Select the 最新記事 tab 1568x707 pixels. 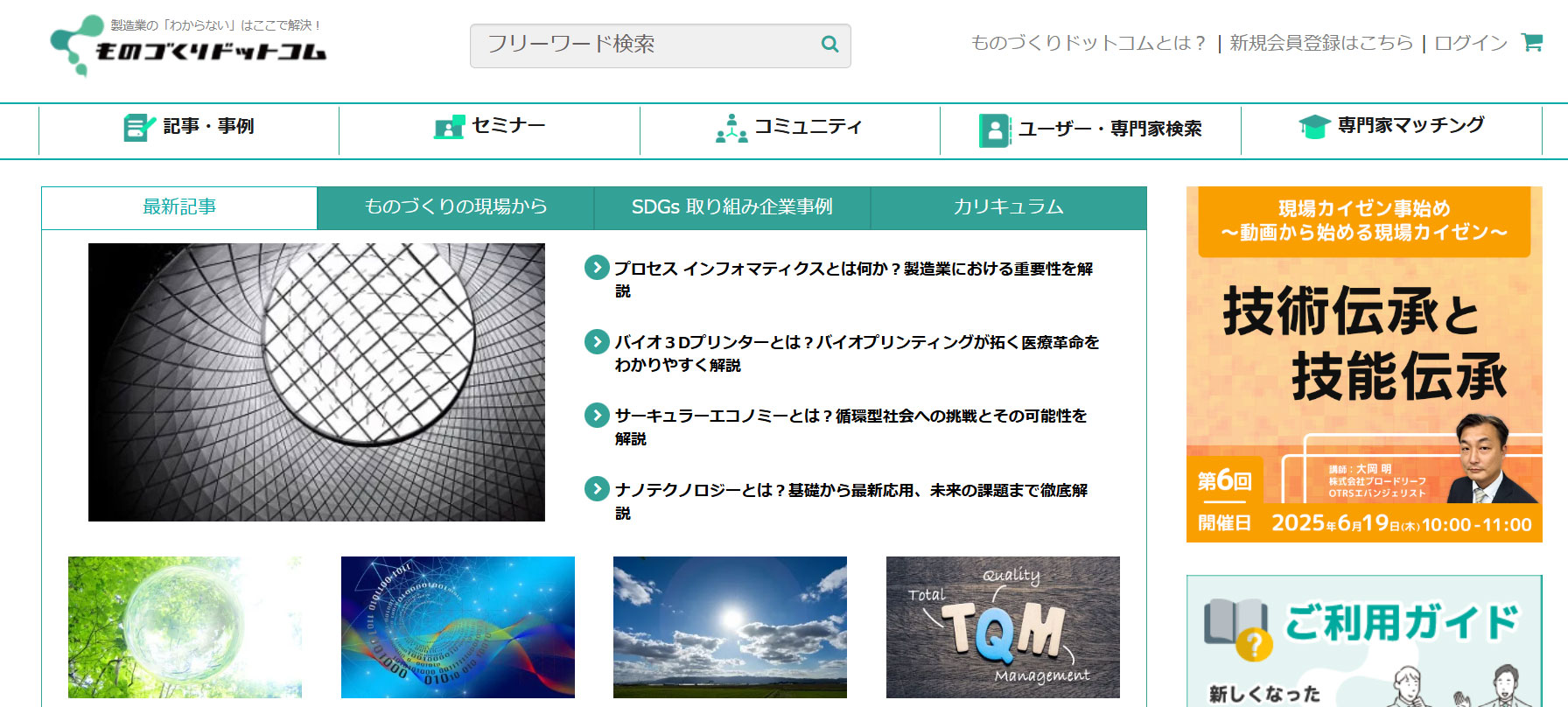click(x=179, y=207)
